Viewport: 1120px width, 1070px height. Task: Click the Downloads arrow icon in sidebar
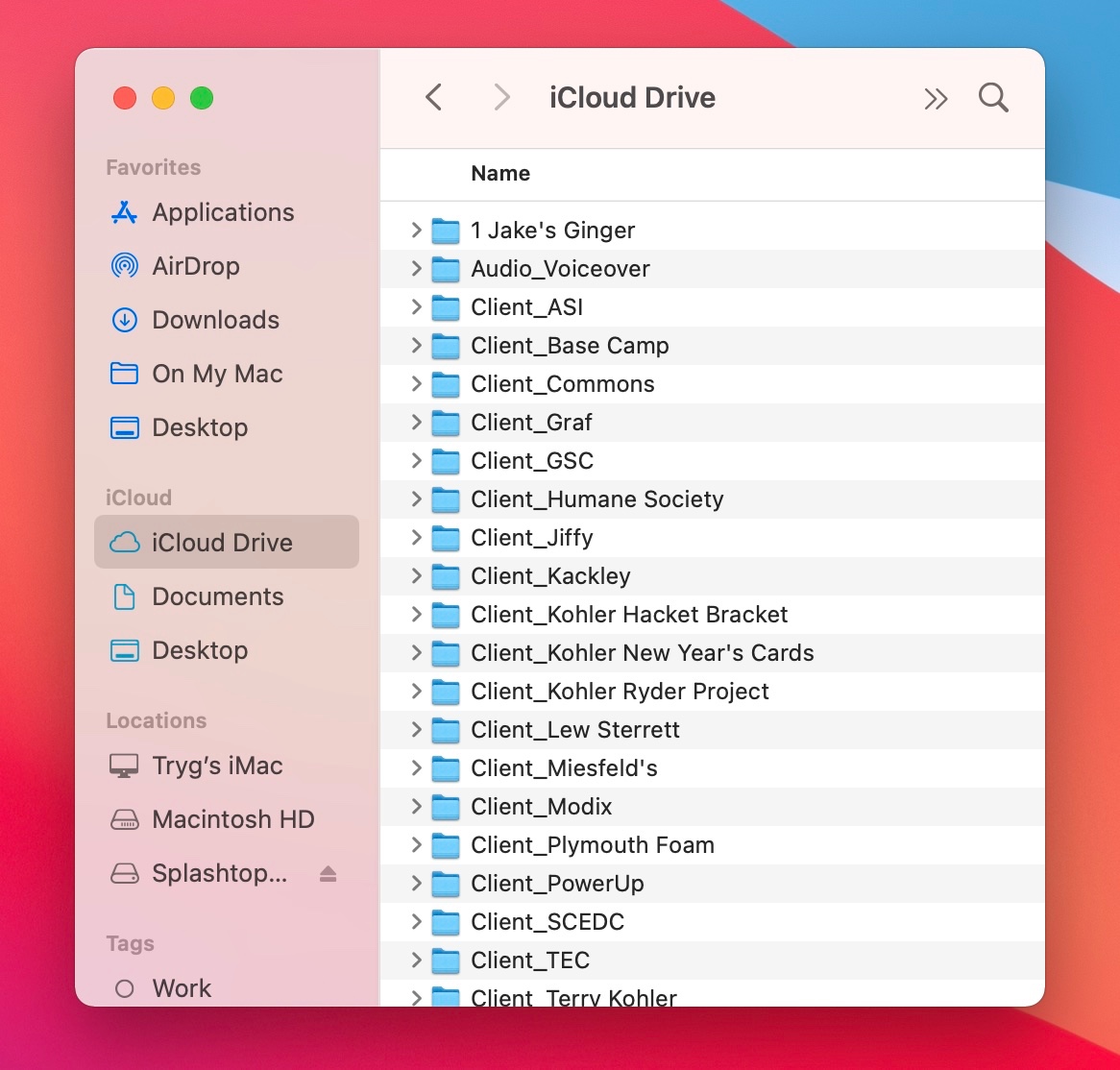[x=124, y=319]
